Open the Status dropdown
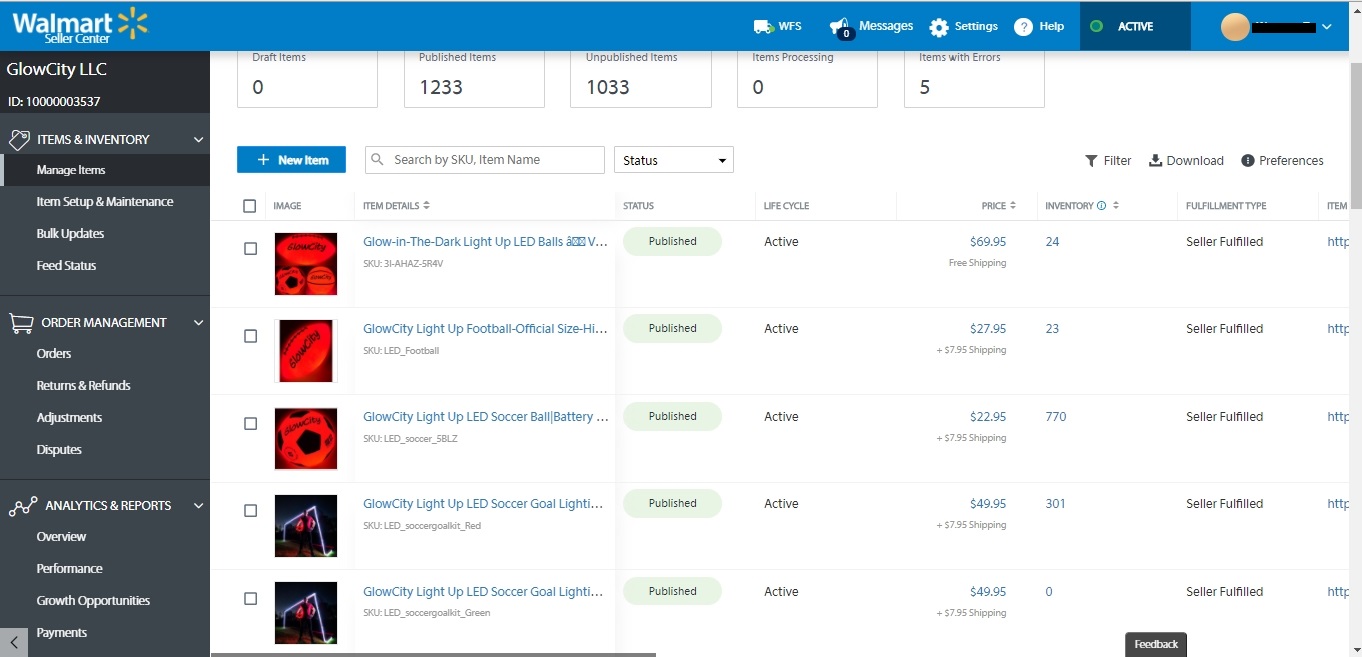The image size is (1362, 657). click(673, 160)
